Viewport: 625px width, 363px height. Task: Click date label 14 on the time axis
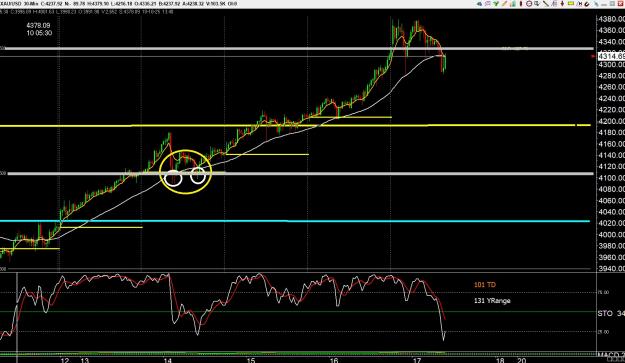168,360
